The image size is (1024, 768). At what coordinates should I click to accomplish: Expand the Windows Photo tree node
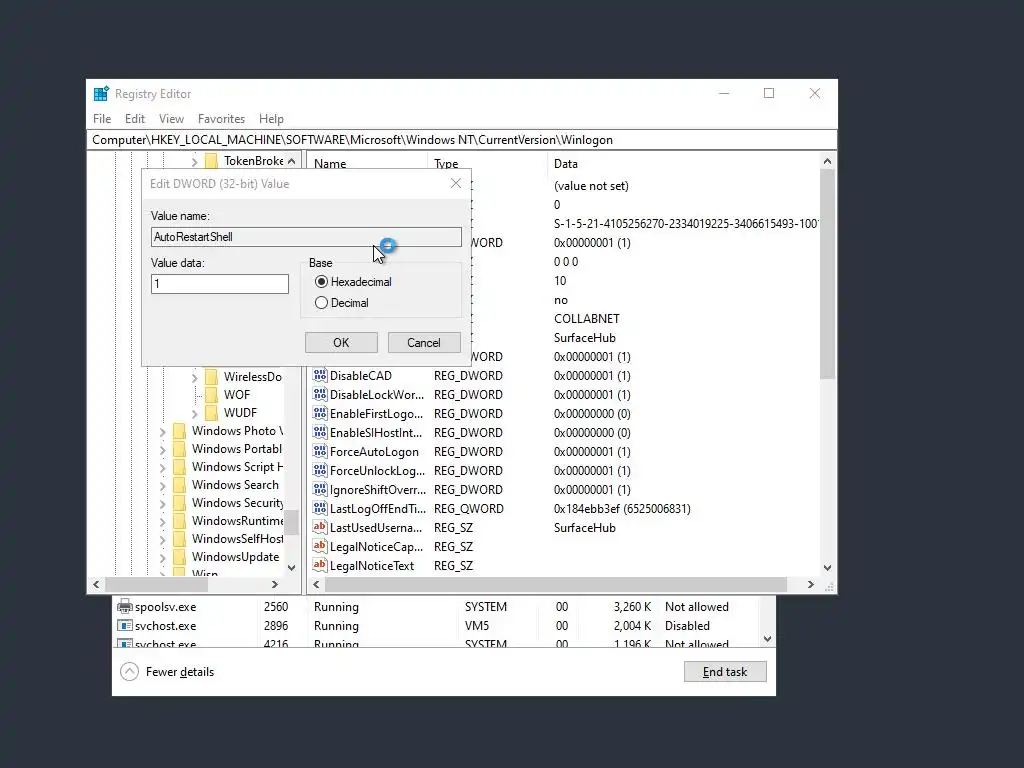pos(163,432)
